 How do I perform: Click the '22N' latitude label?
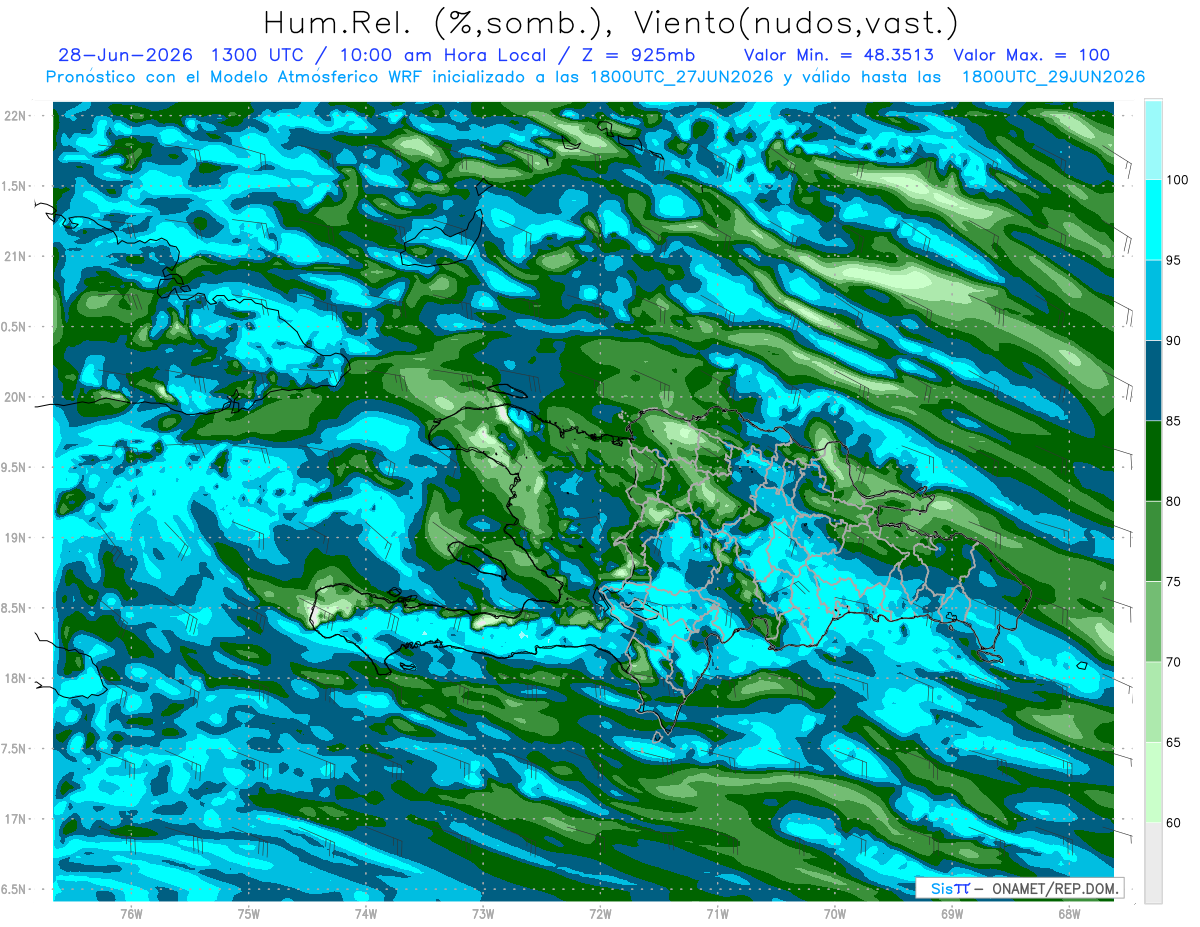(x=17, y=116)
